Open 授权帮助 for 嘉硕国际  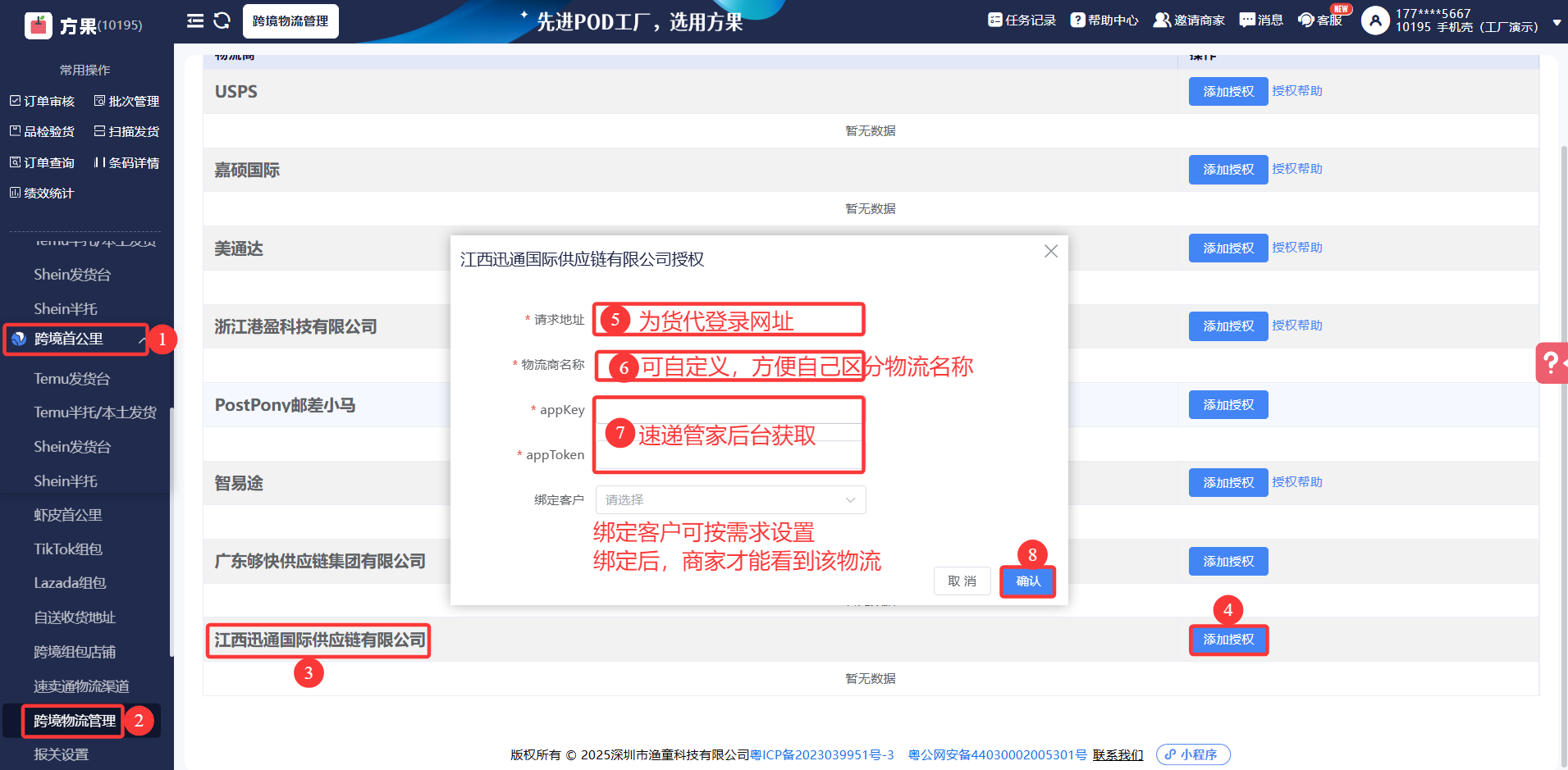pyautogui.click(x=1297, y=169)
